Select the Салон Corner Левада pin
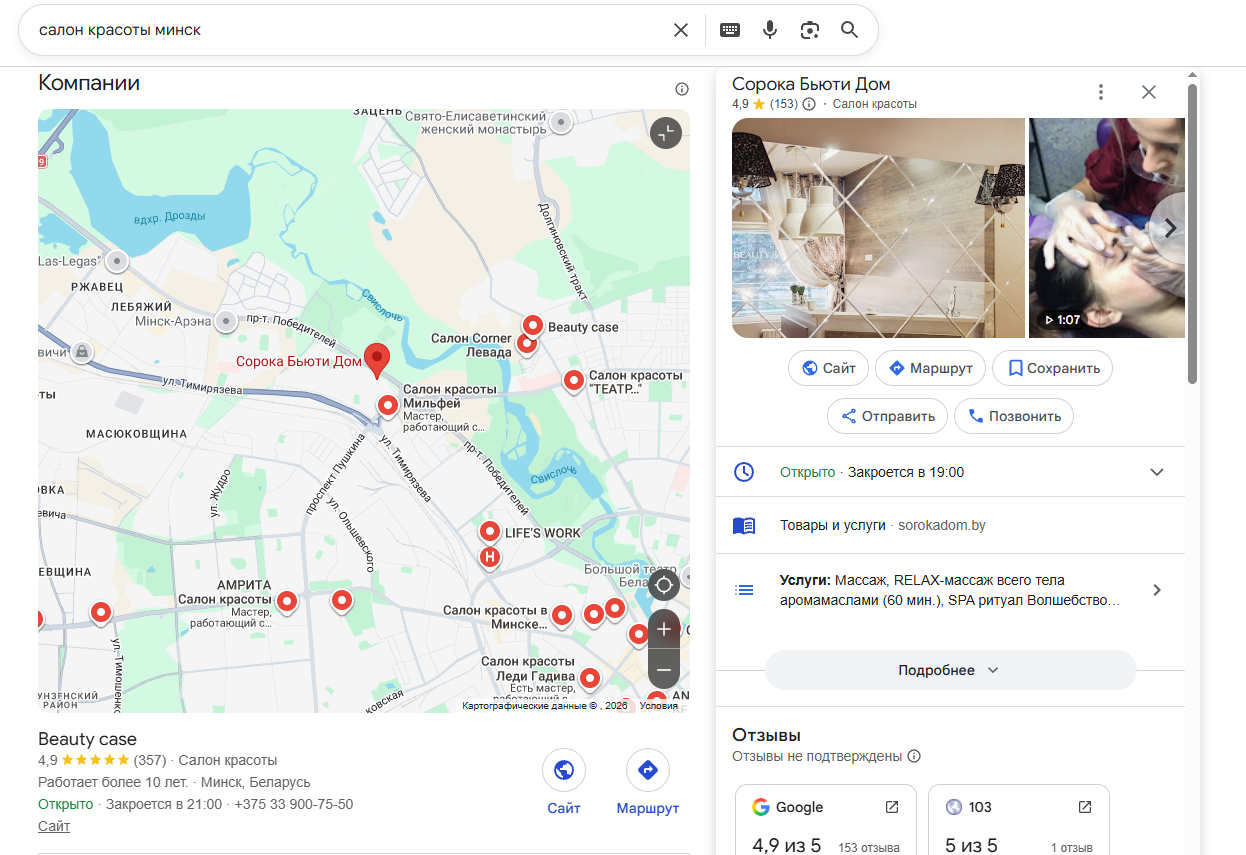The height and width of the screenshot is (855, 1246). [526, 345]
